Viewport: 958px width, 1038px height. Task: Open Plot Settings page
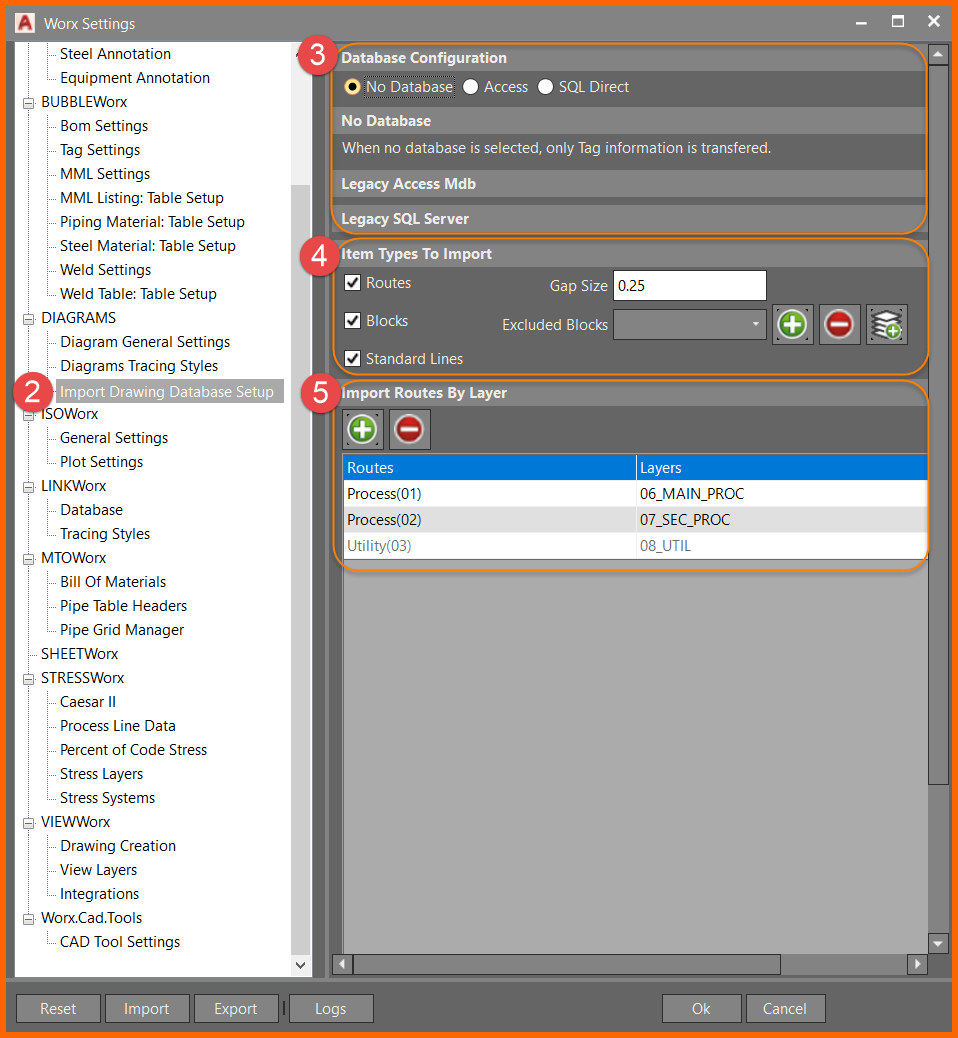tap(101, 461)
